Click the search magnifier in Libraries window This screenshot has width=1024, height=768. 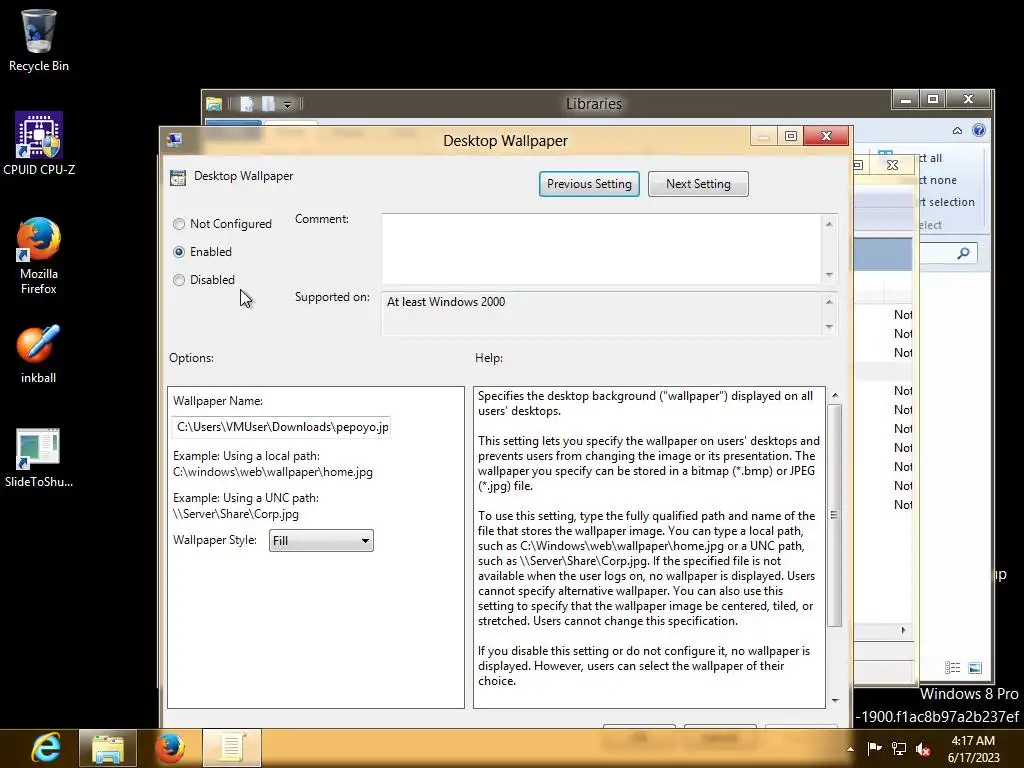964,253
